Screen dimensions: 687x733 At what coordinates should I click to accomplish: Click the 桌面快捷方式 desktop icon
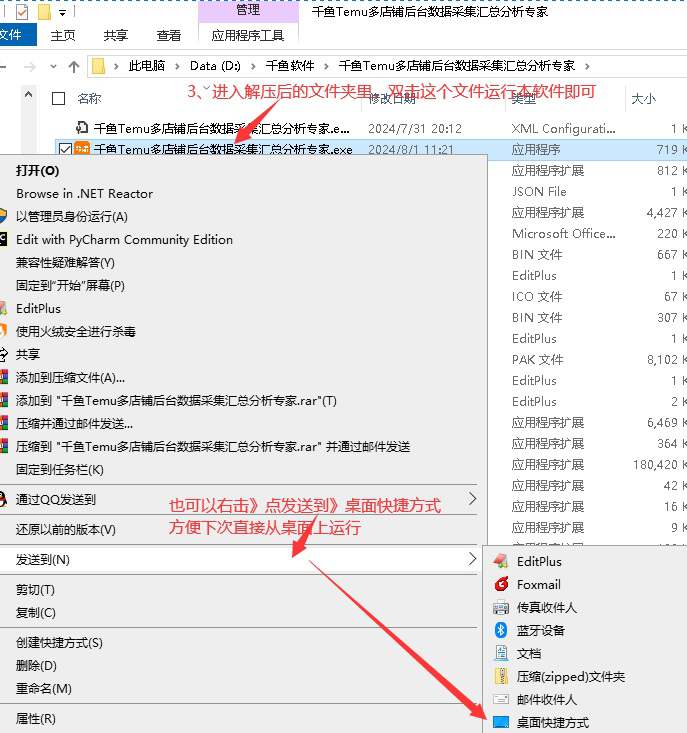point(501,721)
